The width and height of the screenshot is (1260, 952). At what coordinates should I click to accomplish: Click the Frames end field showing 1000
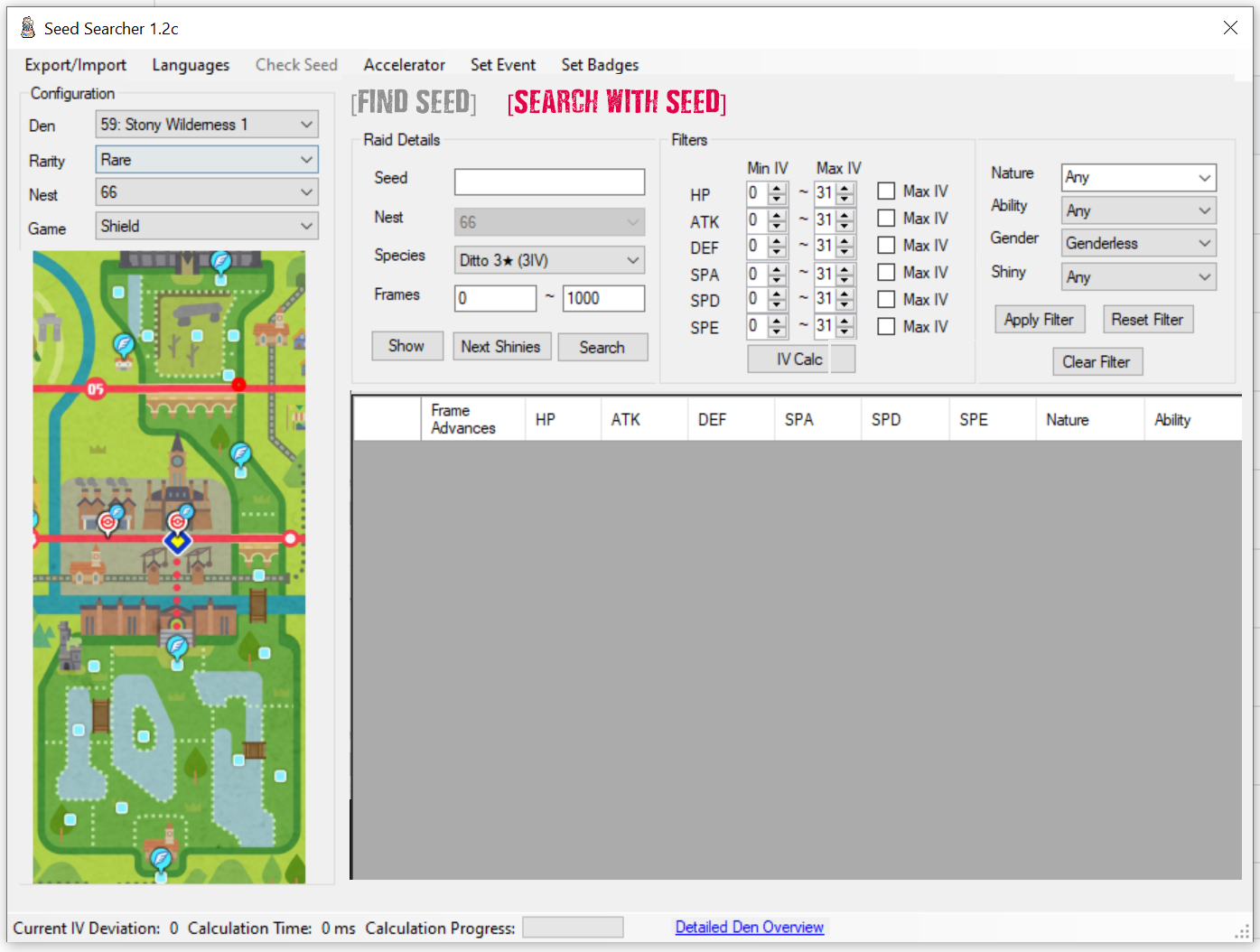(603, 298)
